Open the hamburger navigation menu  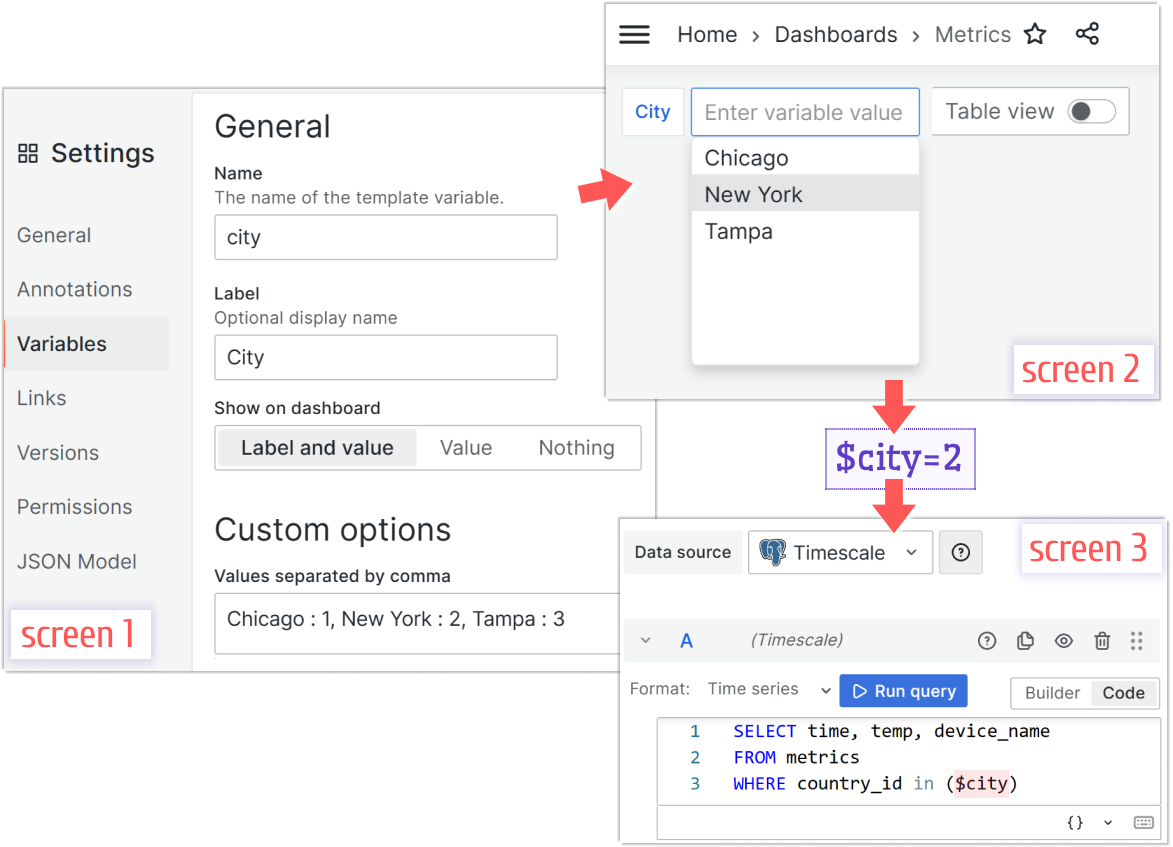click(x=634, y=33)
